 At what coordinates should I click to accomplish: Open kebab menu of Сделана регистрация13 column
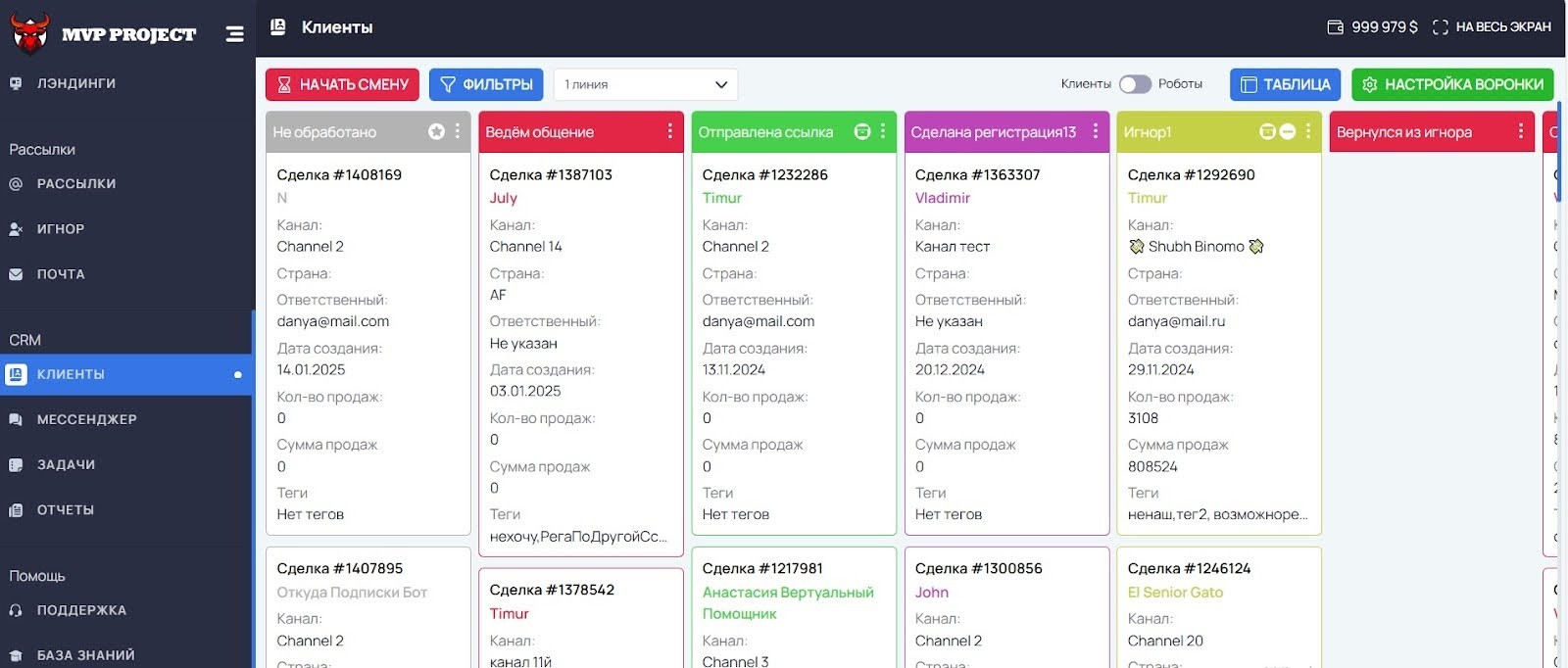[1096, 131]
